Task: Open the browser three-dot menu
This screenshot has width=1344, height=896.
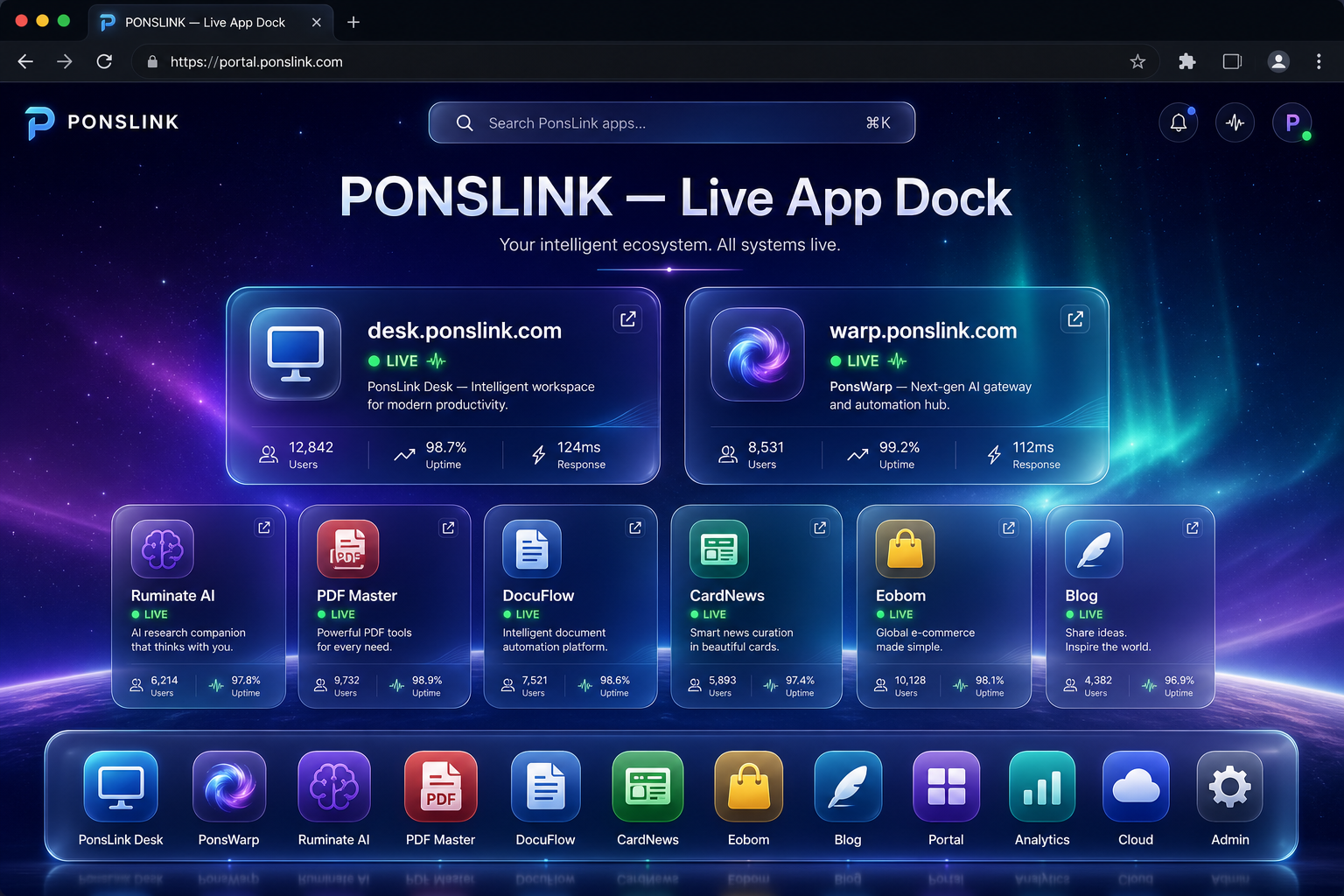Action: 1319,61
